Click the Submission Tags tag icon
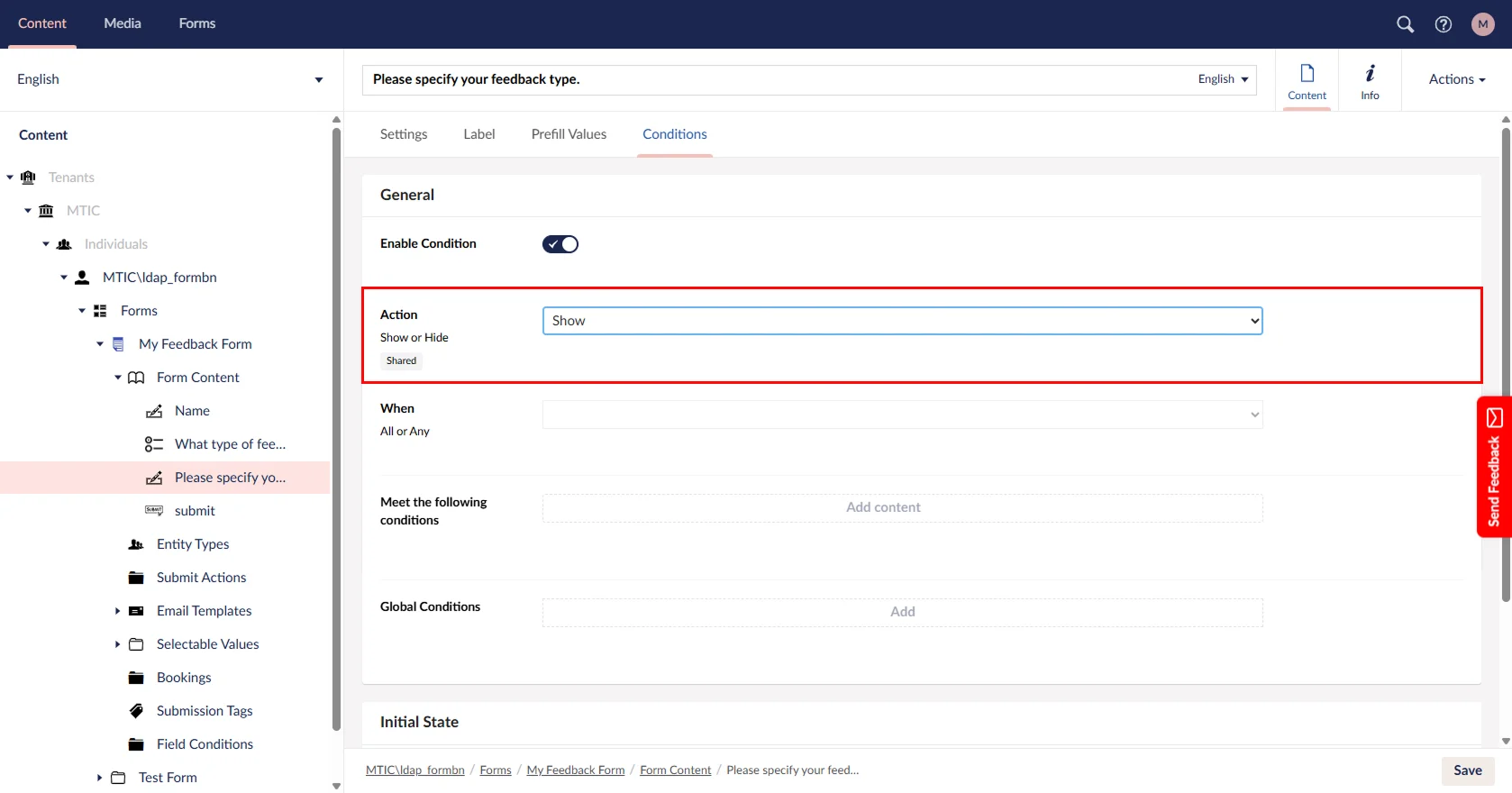The image size is (1512, 793). pyautogui.click(x=136, y=711)
